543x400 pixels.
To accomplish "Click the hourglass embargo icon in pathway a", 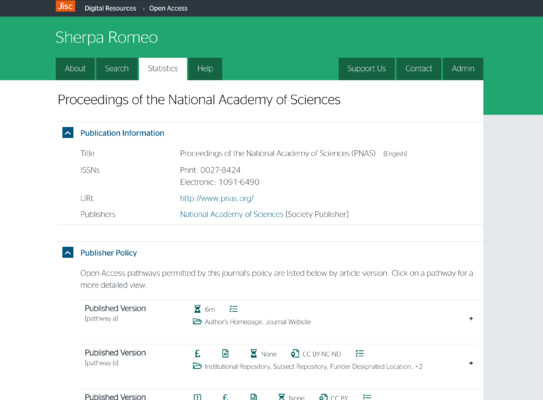I will click(x=197, y=309).
